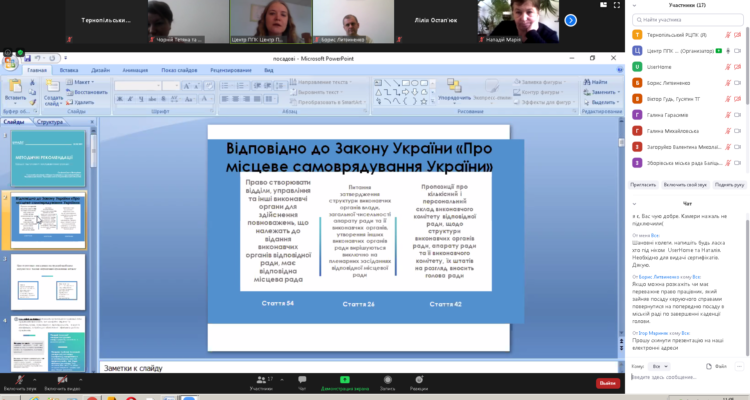
Task: Toggle bold text formatting in ribbon
Action: pyautogui.click(x=118, y=100)
